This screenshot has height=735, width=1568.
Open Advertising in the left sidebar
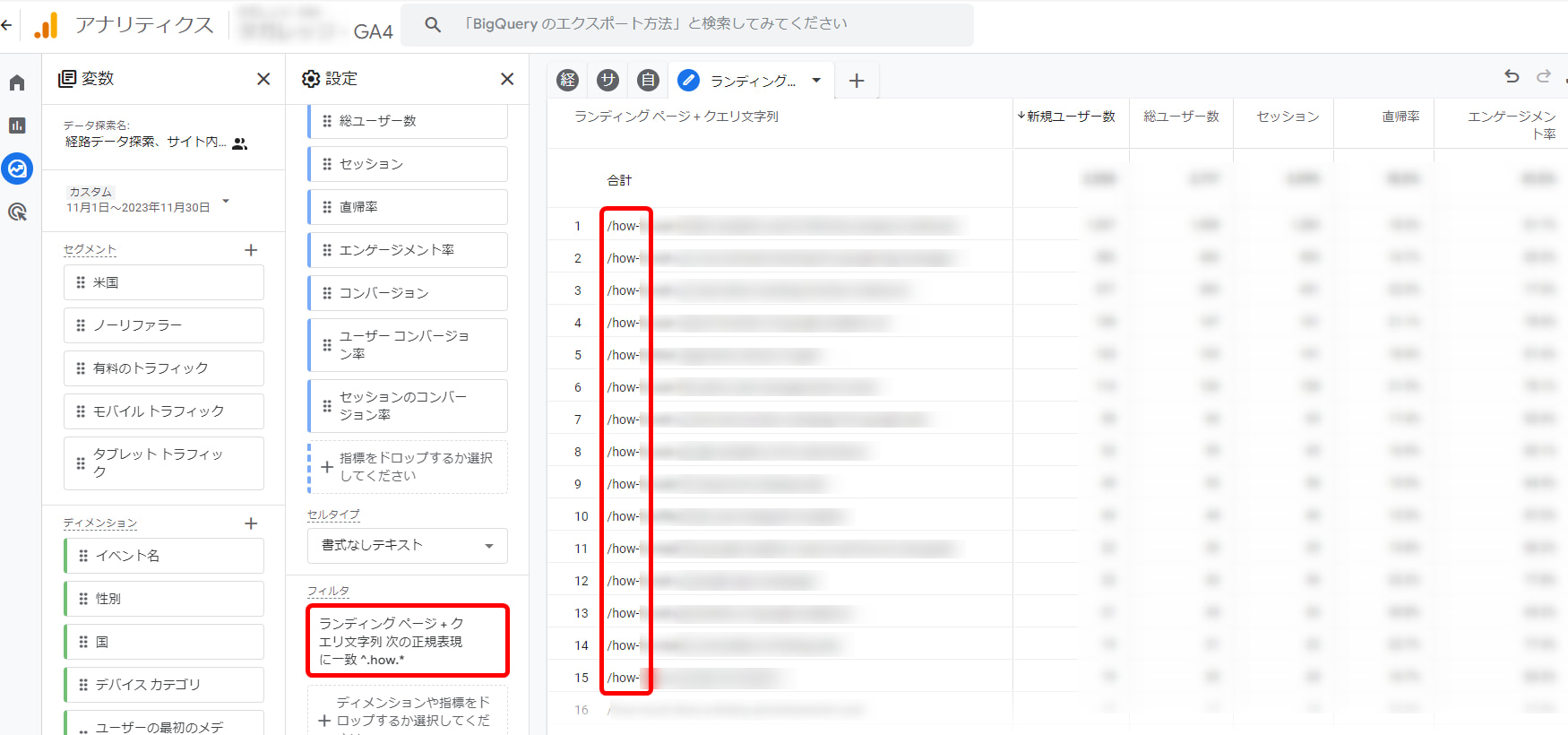[17, 212]
